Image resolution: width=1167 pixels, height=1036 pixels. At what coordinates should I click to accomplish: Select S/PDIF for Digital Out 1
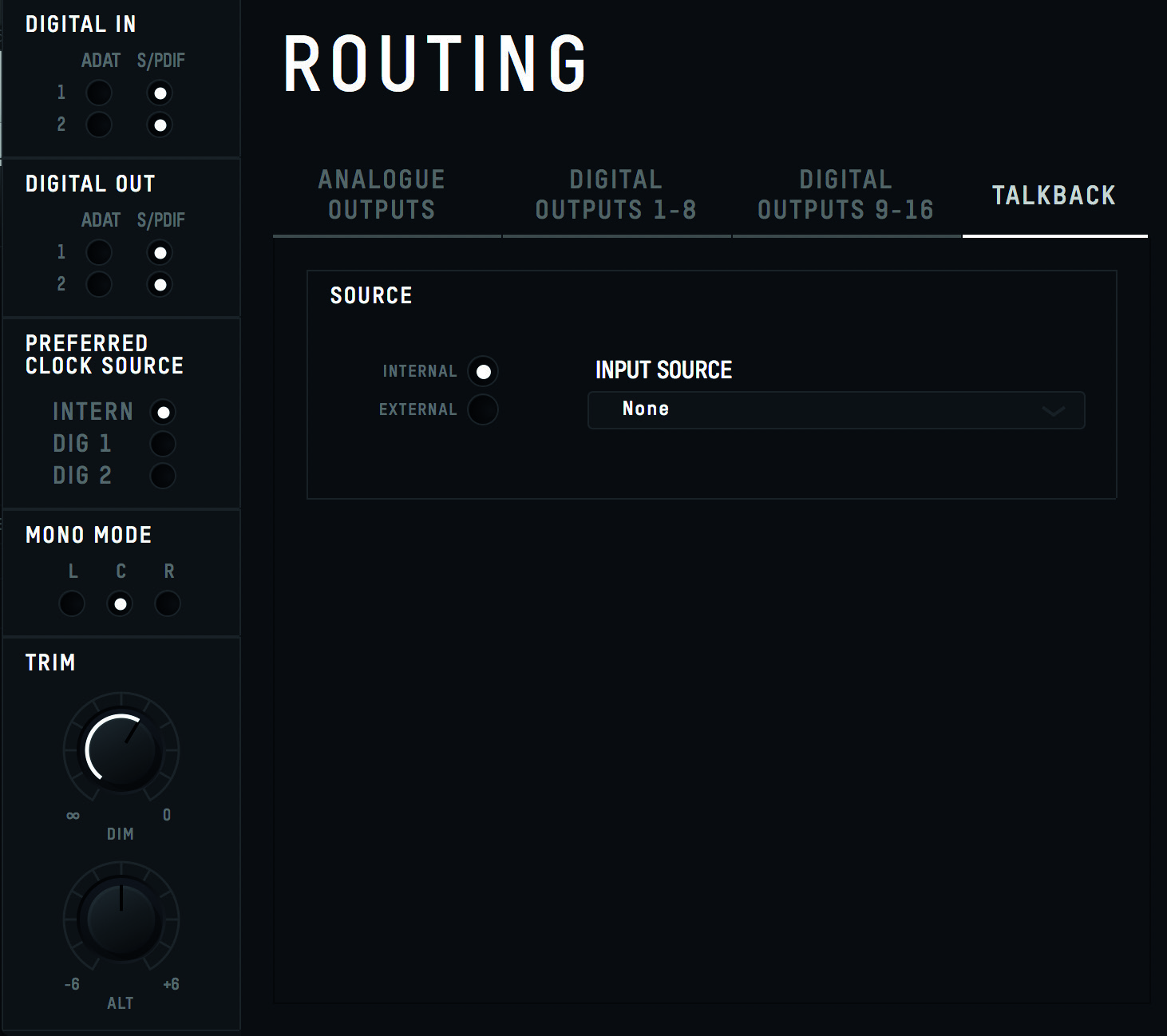pyautogui.click(x=160, y=253)
